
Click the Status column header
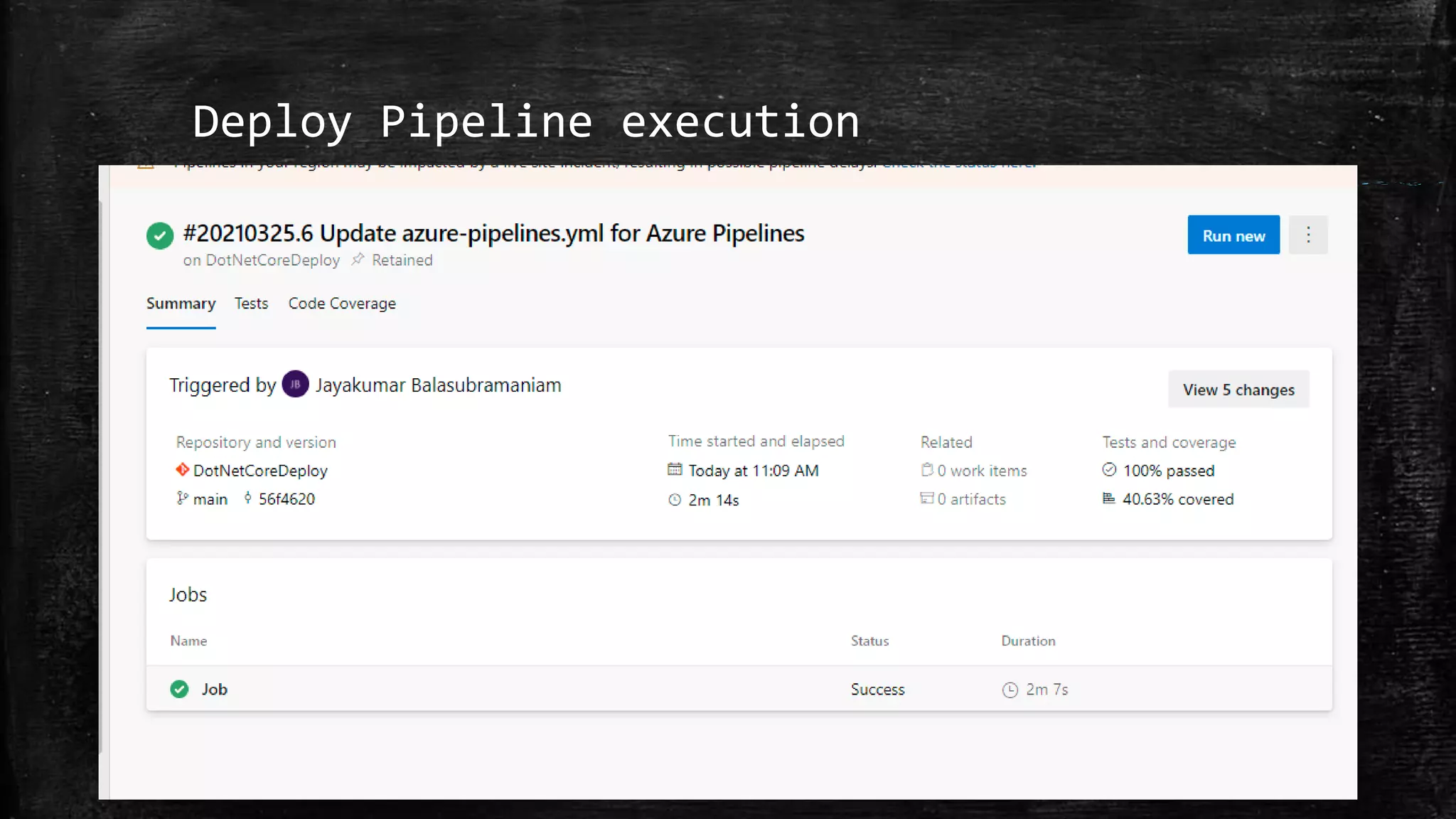click(x=869, y=641)
